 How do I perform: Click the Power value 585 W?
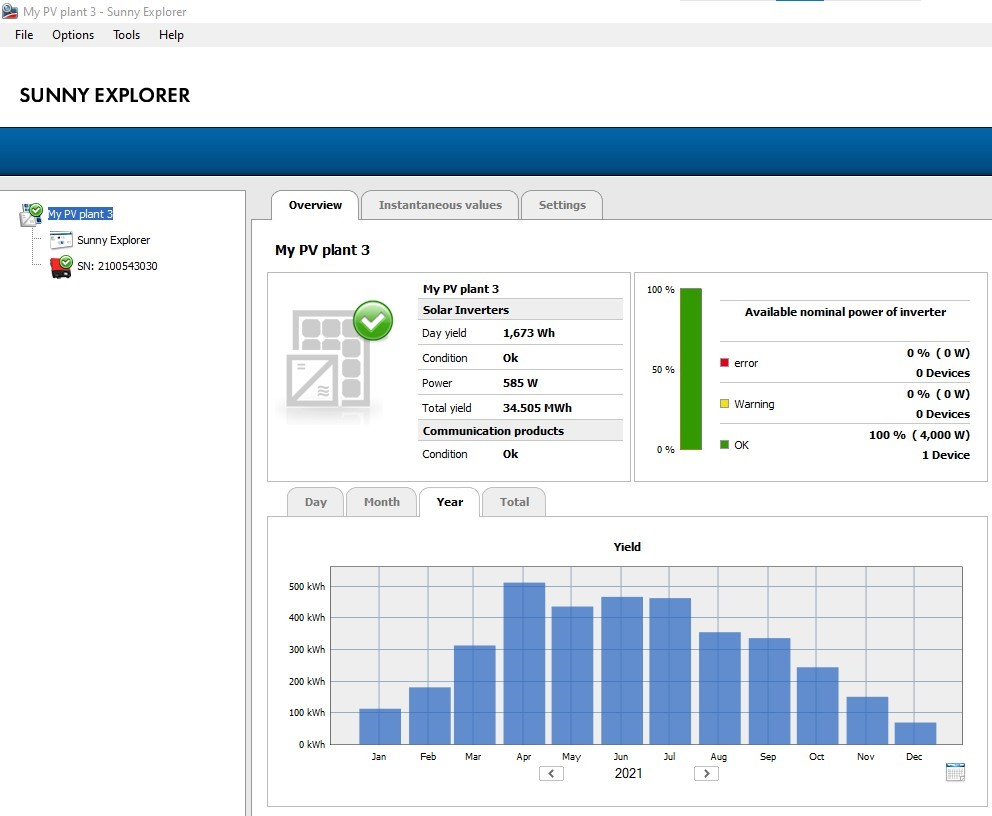(x=520, y=383)
